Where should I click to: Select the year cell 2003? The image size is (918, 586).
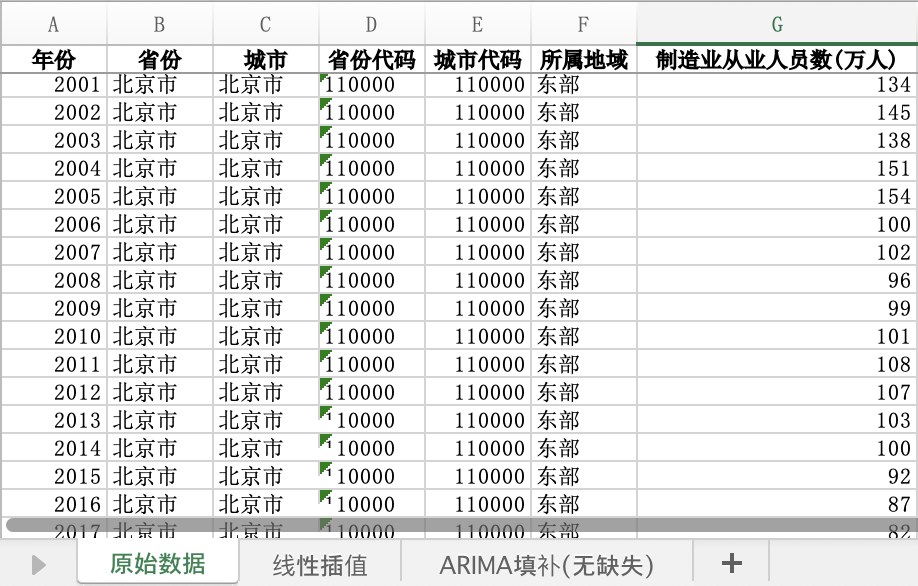coord(54,140)
